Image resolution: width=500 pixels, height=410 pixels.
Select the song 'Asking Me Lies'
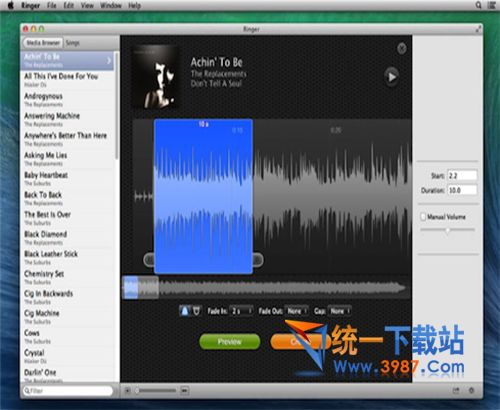coord(67,159)
